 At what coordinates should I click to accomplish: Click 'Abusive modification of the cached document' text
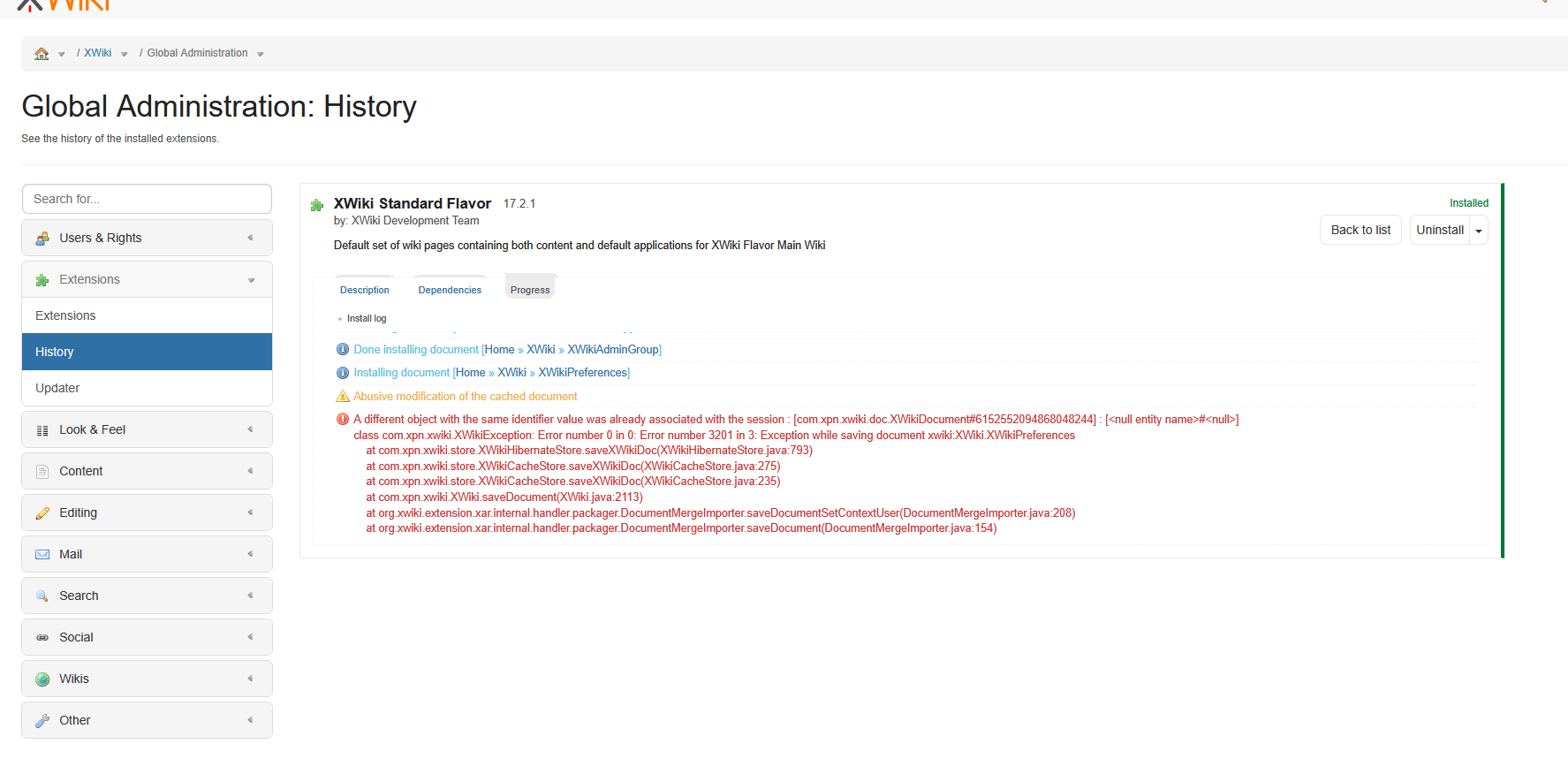(x=466, y=397)
